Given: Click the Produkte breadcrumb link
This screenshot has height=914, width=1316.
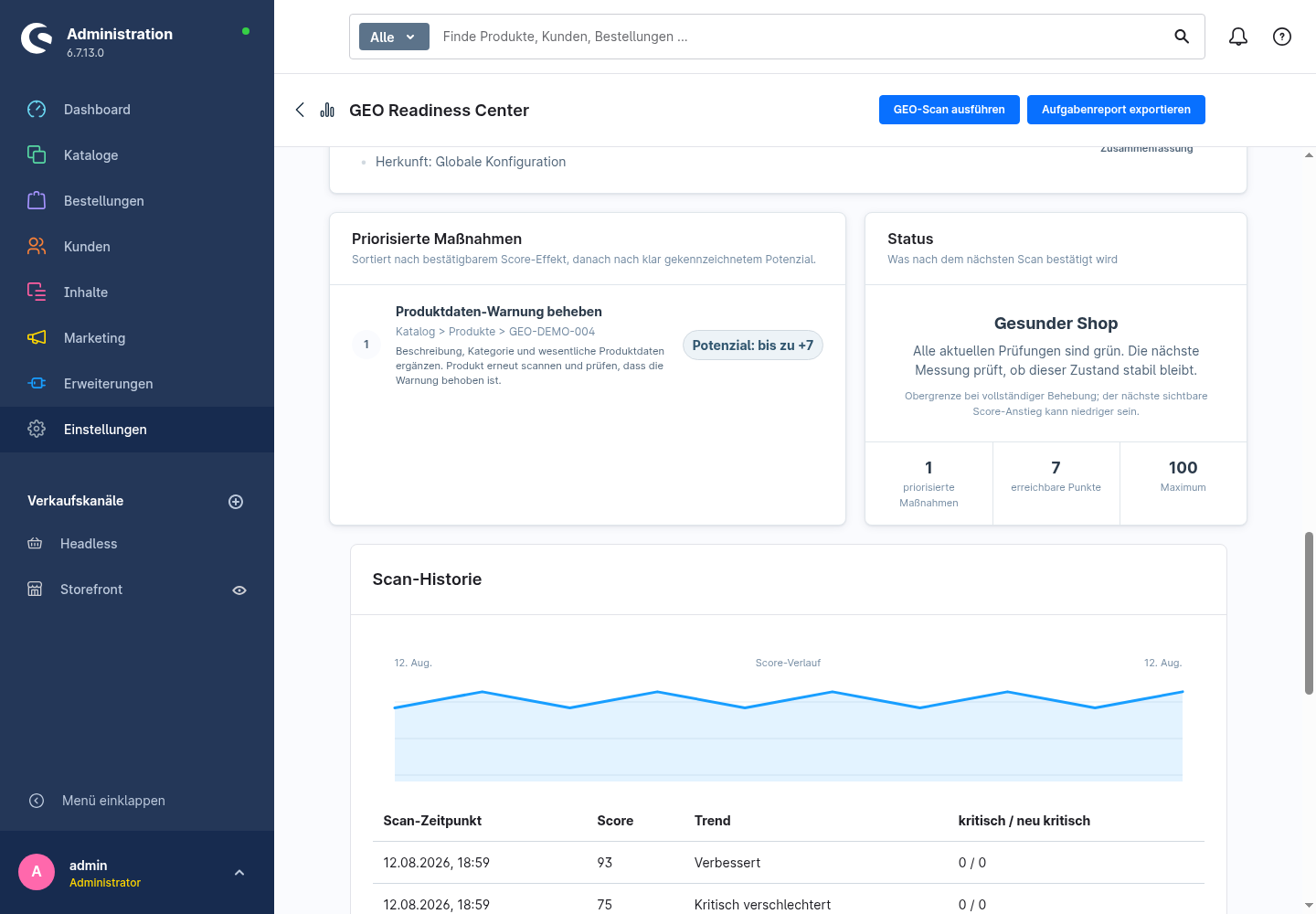Looking at the screenshot, I should (x=472, y=332).
